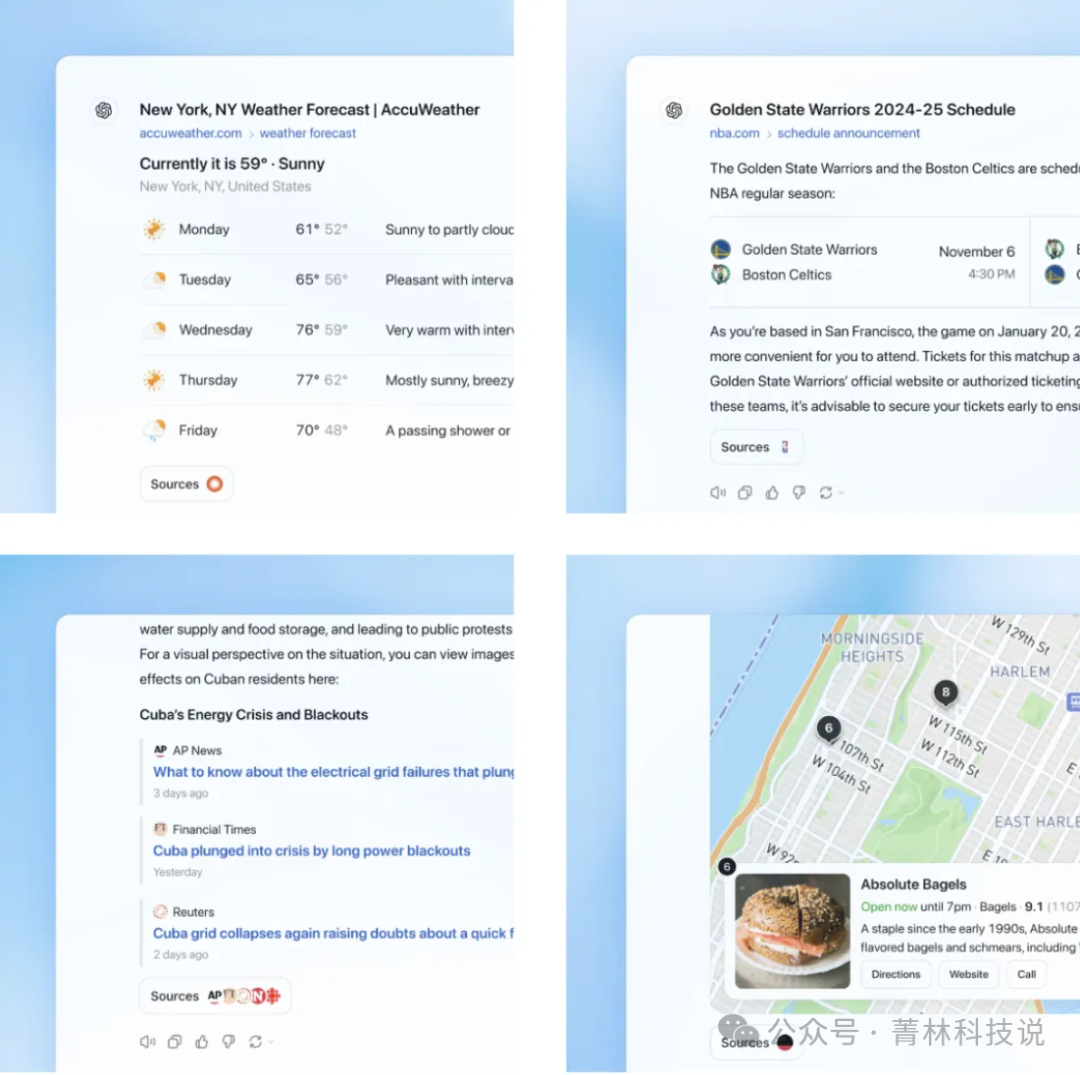Like the Cuba energy crisis response
The image size is (1080, 1075).
pos(201,1041)
